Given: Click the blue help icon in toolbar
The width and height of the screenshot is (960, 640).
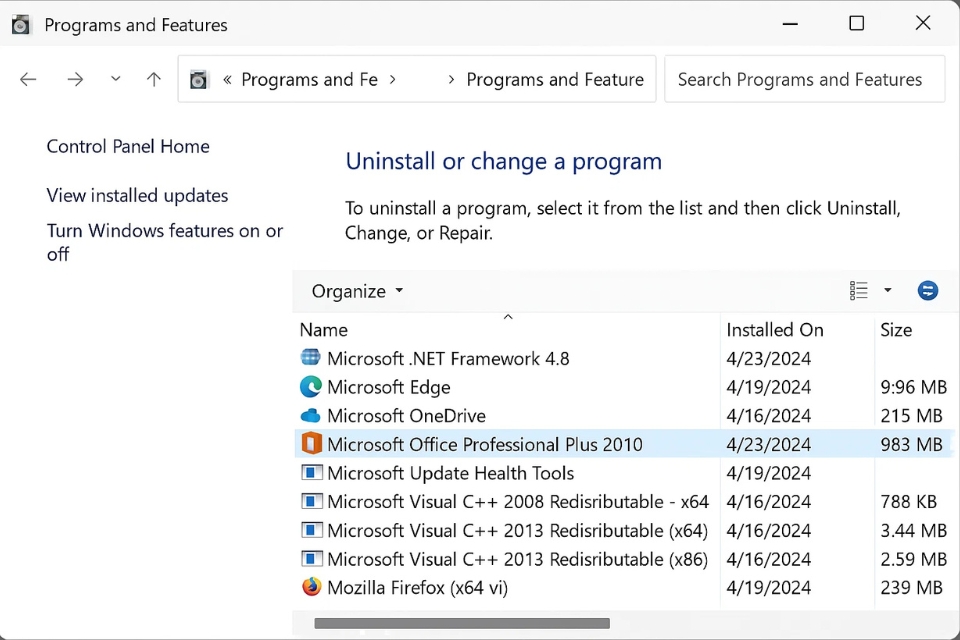Looking at the screenshot, I should pos(928,291).
